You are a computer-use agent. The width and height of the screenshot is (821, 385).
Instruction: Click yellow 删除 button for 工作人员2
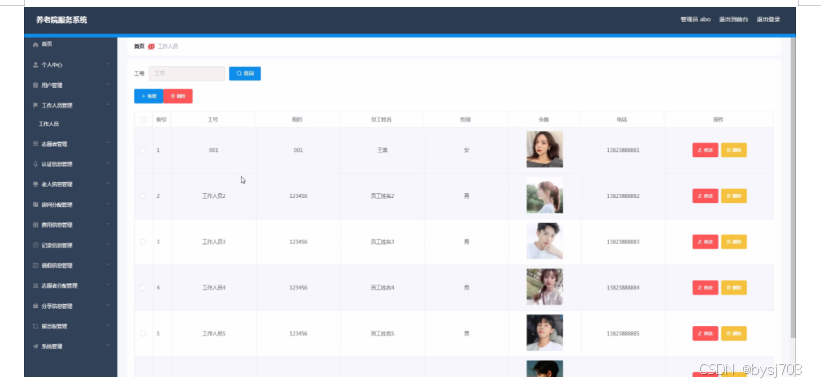pyautogui.click(x=734, y=196)
